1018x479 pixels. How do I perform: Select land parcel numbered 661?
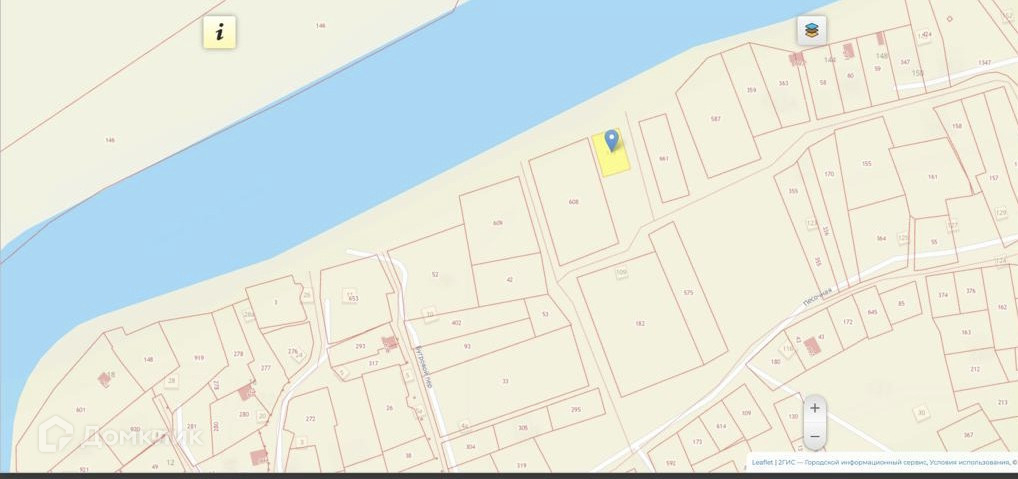(664, 158)
